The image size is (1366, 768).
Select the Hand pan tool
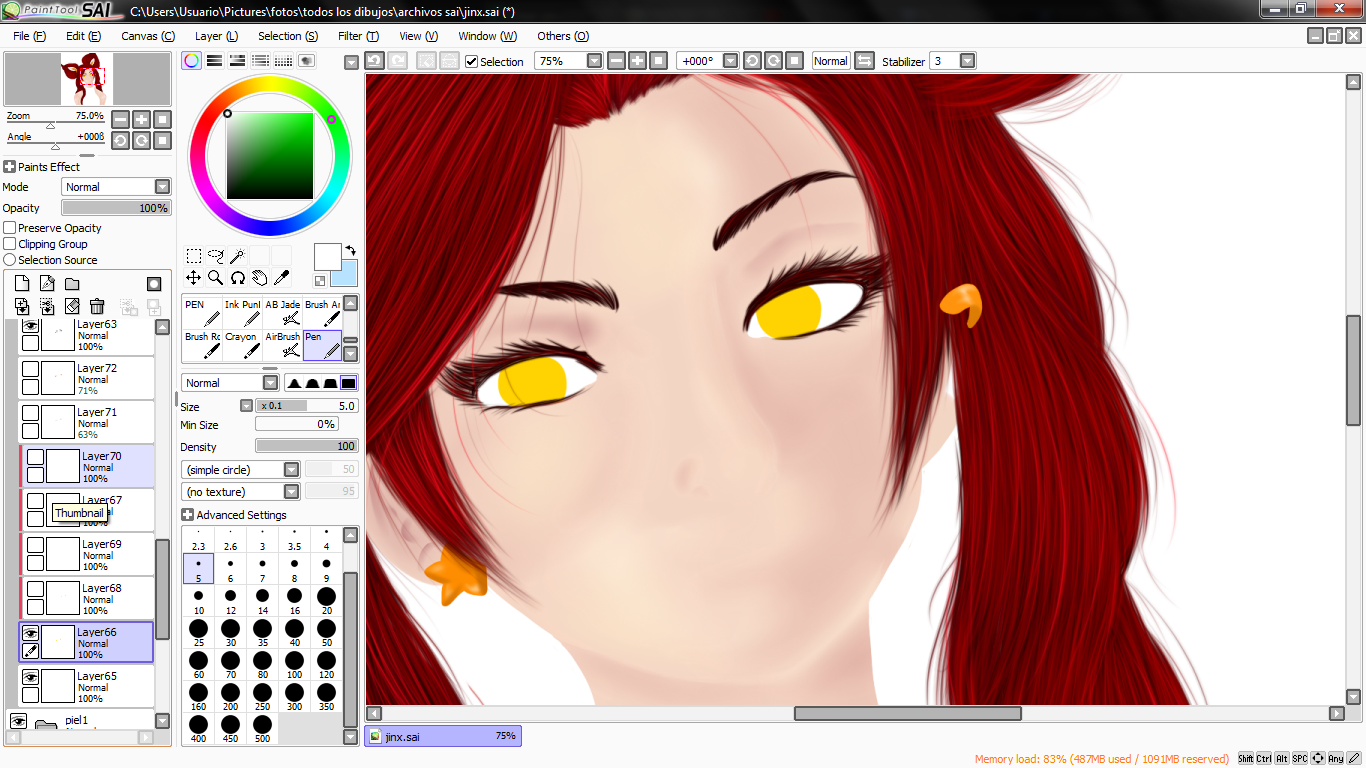pyautogui.click(x=259, y=278)
